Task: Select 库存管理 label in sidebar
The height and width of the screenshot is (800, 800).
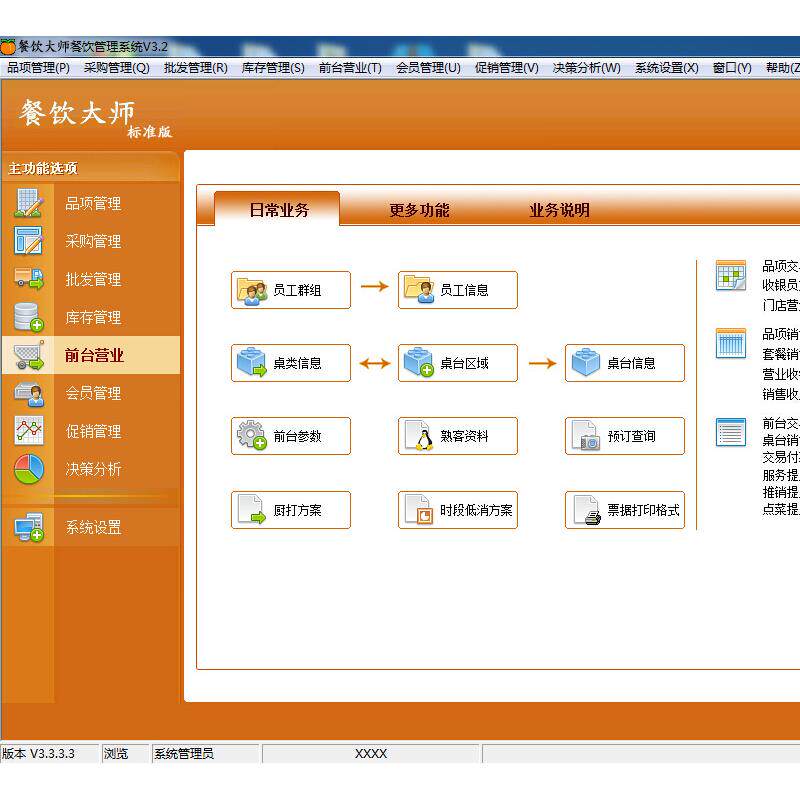Action: click(x=93, y=317)
